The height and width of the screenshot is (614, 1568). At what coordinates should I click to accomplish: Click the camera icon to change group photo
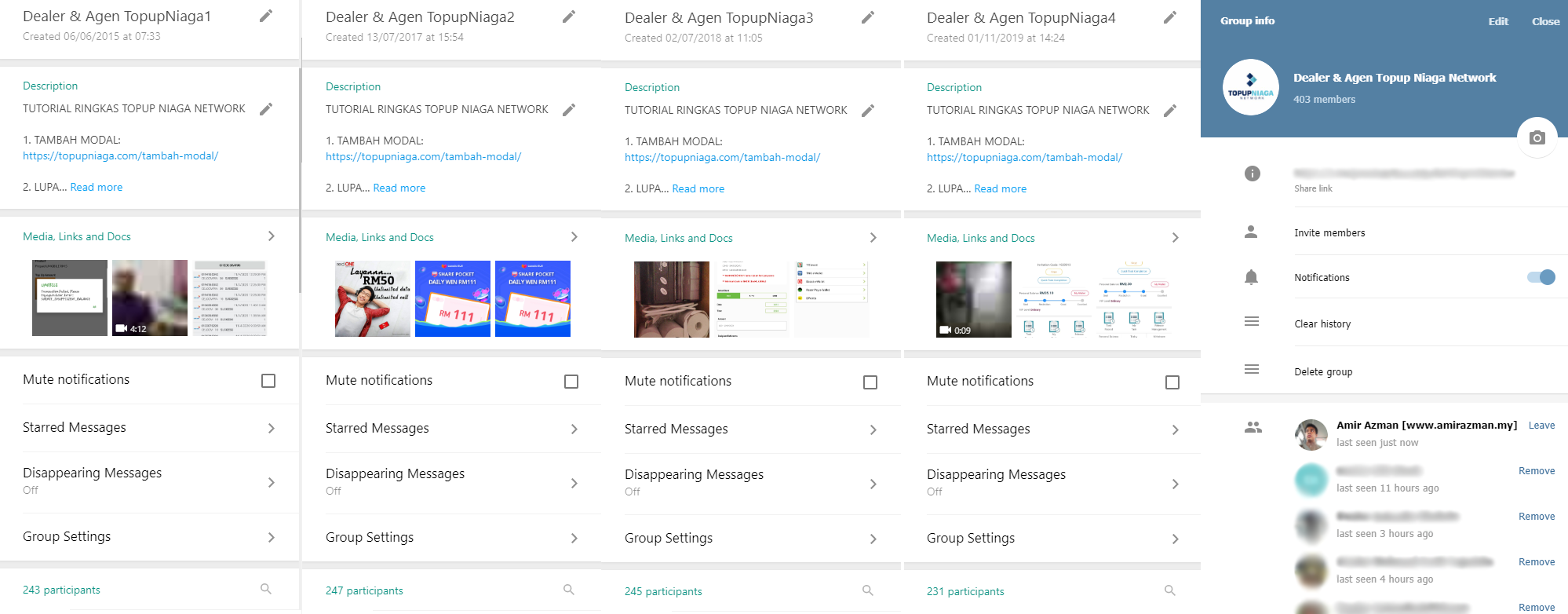click(1537, 137)
